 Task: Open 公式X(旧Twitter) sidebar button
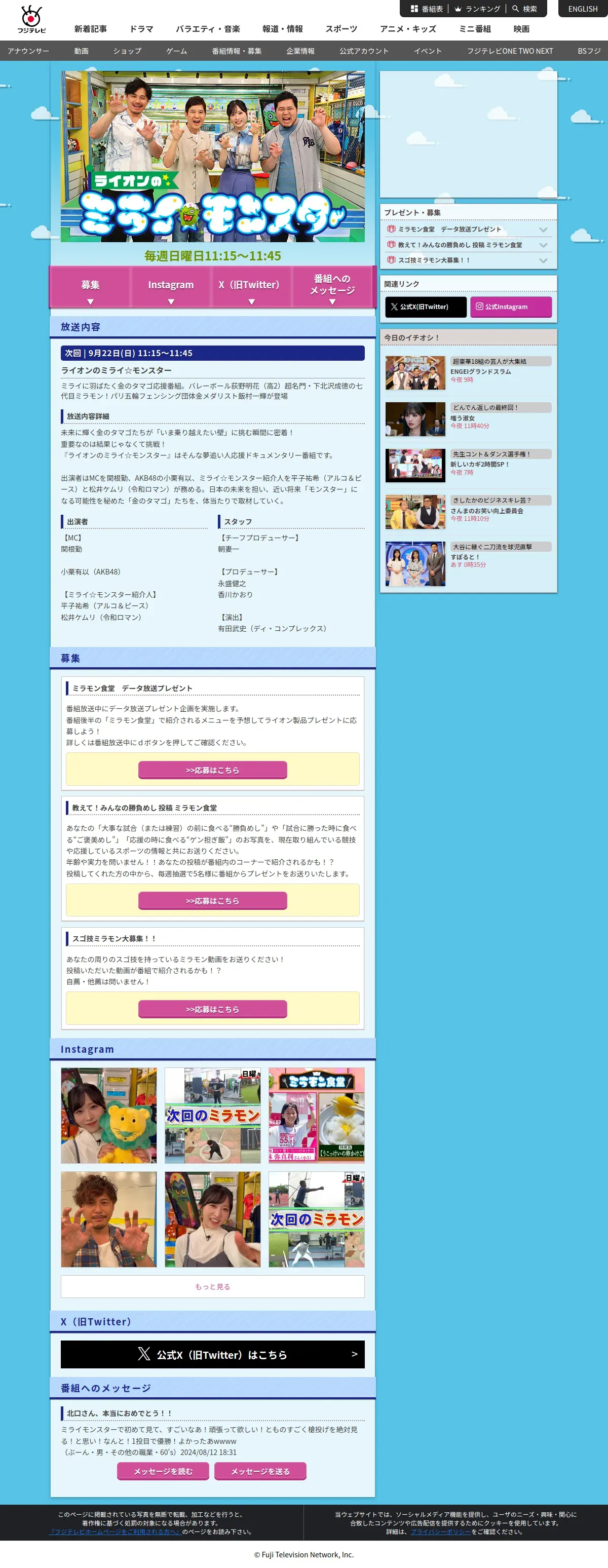(426, 307)
